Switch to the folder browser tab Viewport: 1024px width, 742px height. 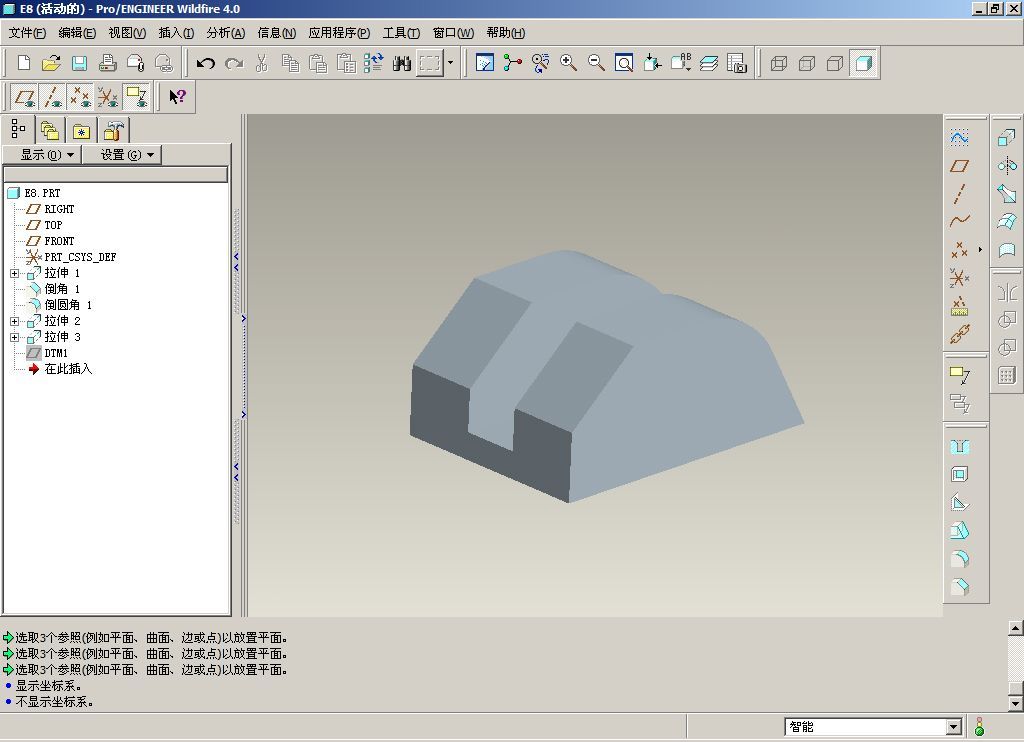(x=50, y=131)
